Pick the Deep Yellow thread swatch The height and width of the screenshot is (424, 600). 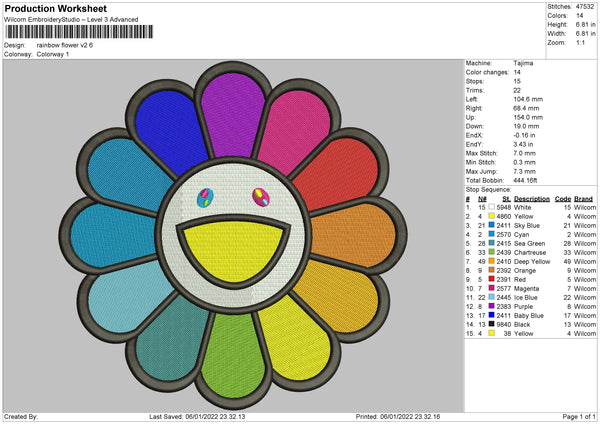point(491,261)
